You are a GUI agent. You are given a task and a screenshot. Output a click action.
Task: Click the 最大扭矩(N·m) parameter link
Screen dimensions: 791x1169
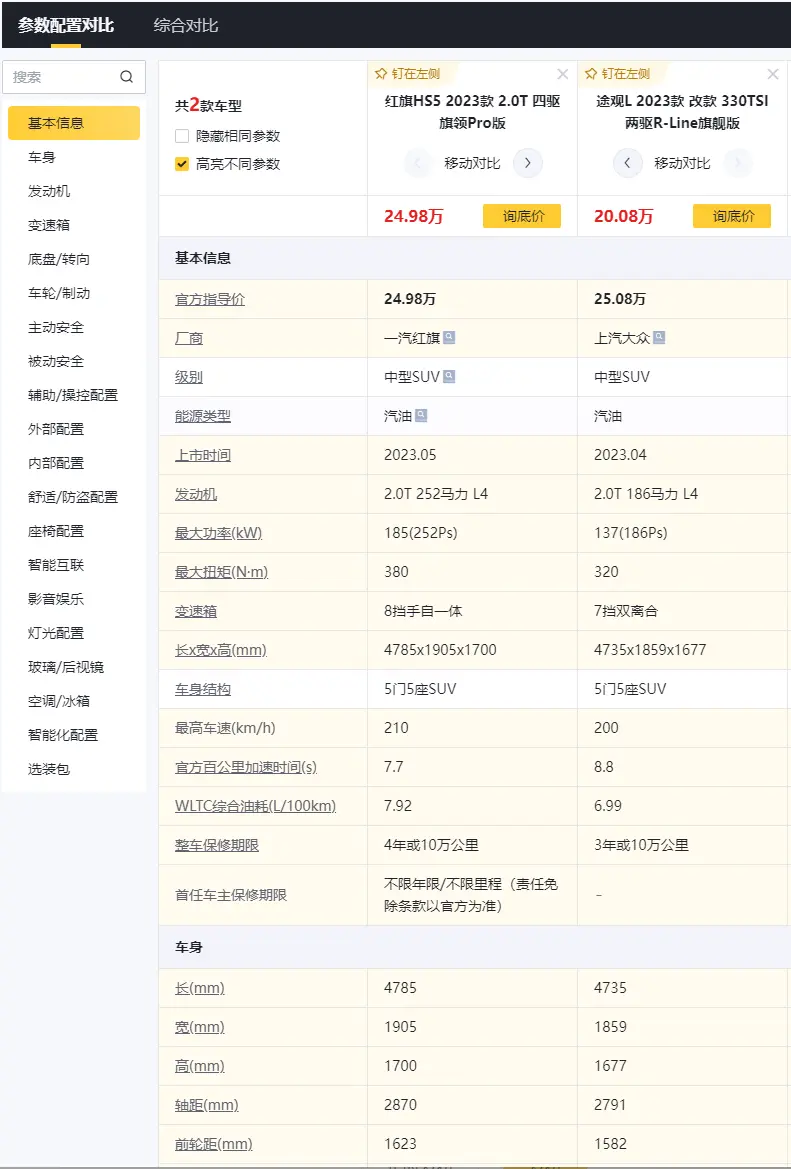tap(221, 572)
